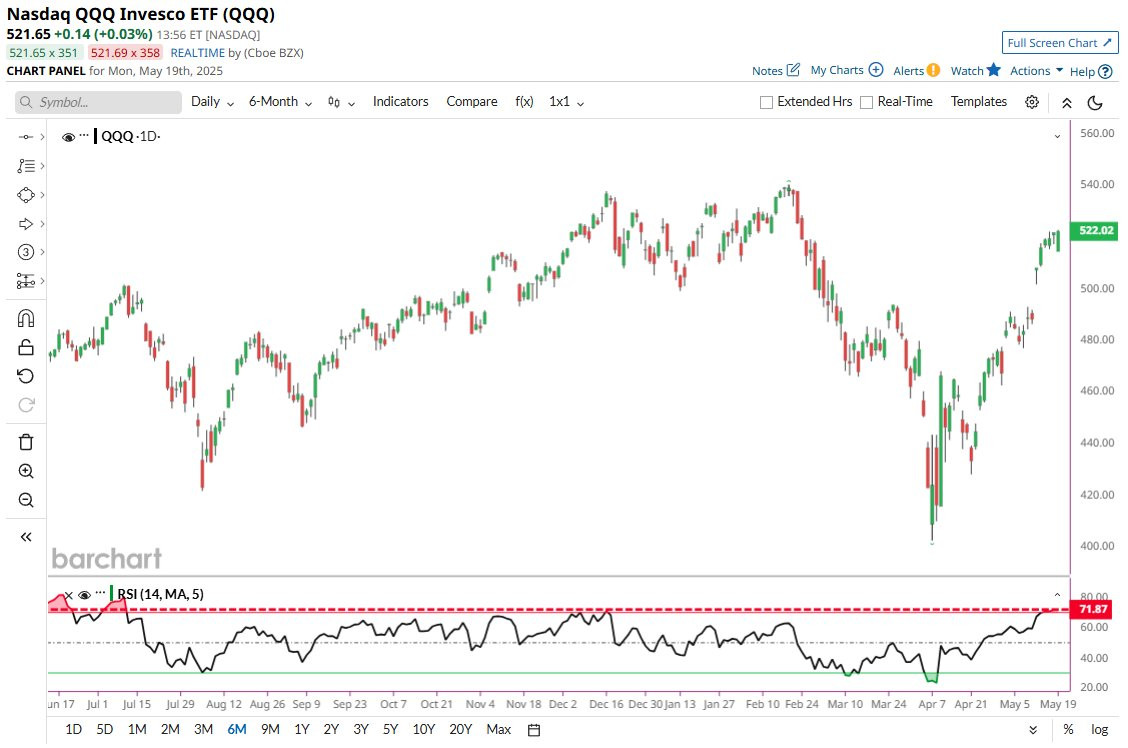Select the 3M time range

pyautogui.click(x=204, y=729)
